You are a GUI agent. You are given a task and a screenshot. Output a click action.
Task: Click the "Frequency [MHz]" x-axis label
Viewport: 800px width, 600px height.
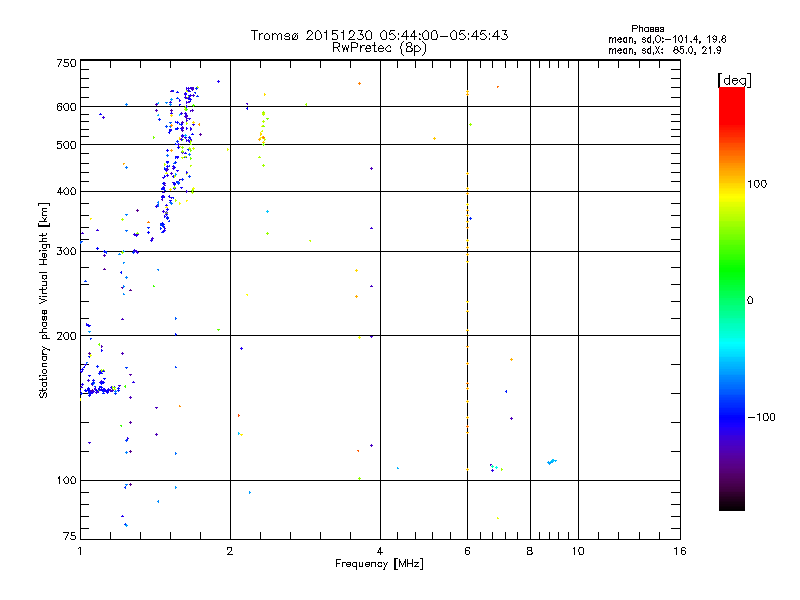tap(379, 564)
